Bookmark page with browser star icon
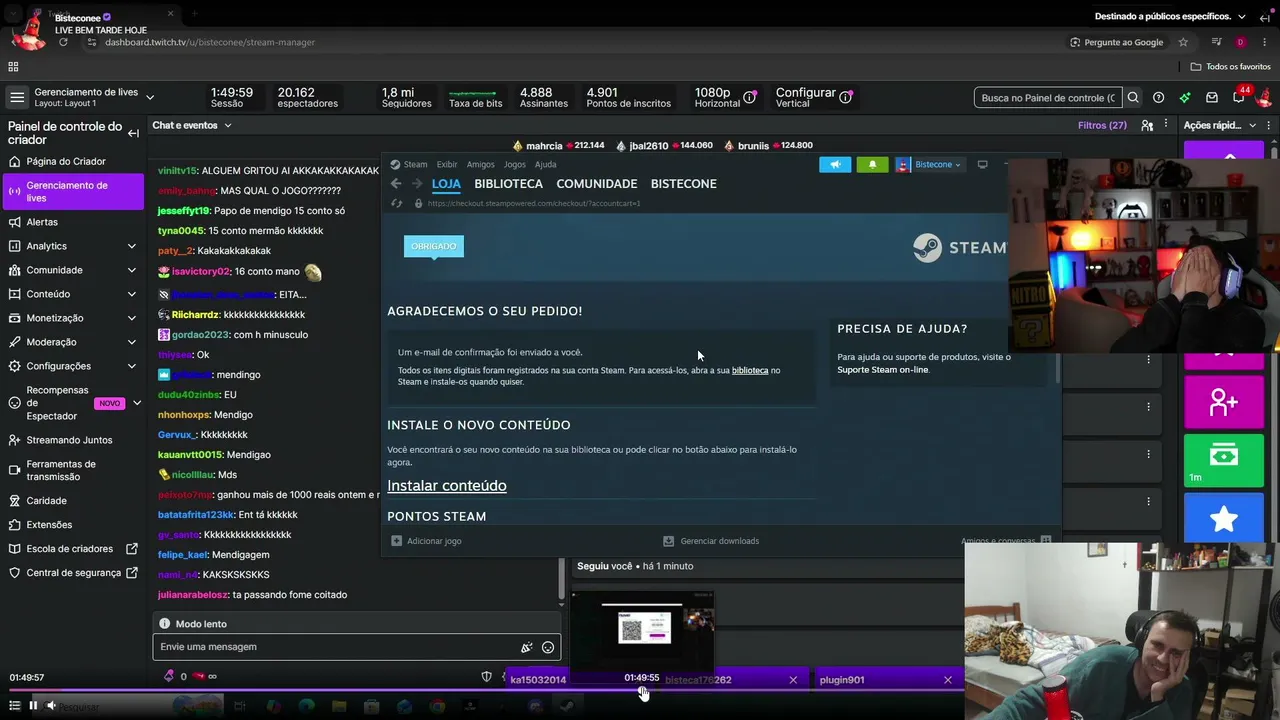 1183,42
